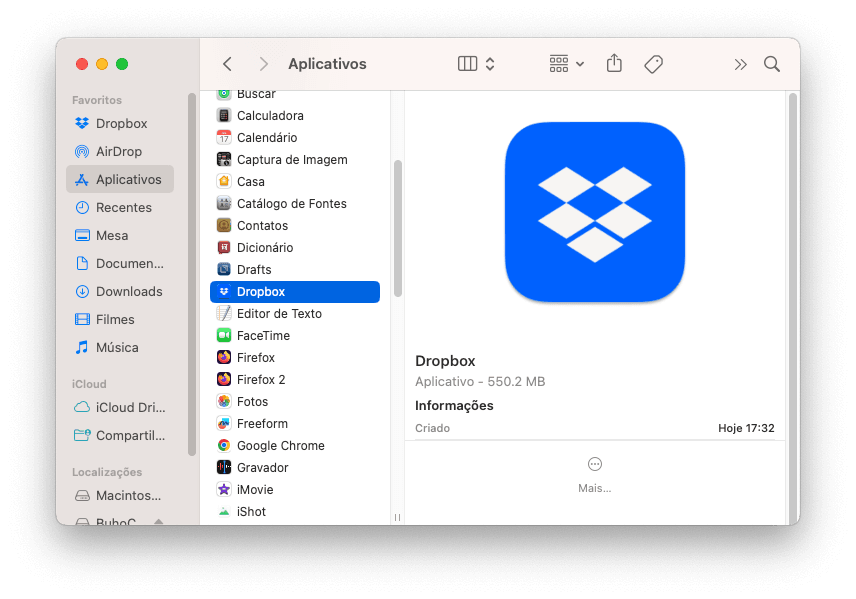Select the highlighted Dropbox app row
856x599 pixels.
[x=295, y=292]
